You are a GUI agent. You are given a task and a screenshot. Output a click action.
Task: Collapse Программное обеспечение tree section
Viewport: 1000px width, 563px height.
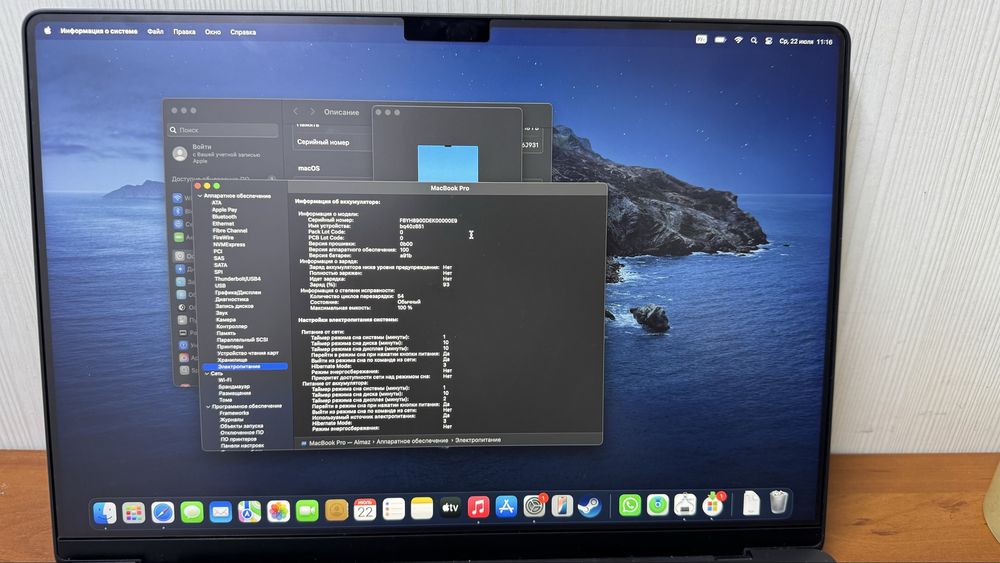[x=208, y=406]
